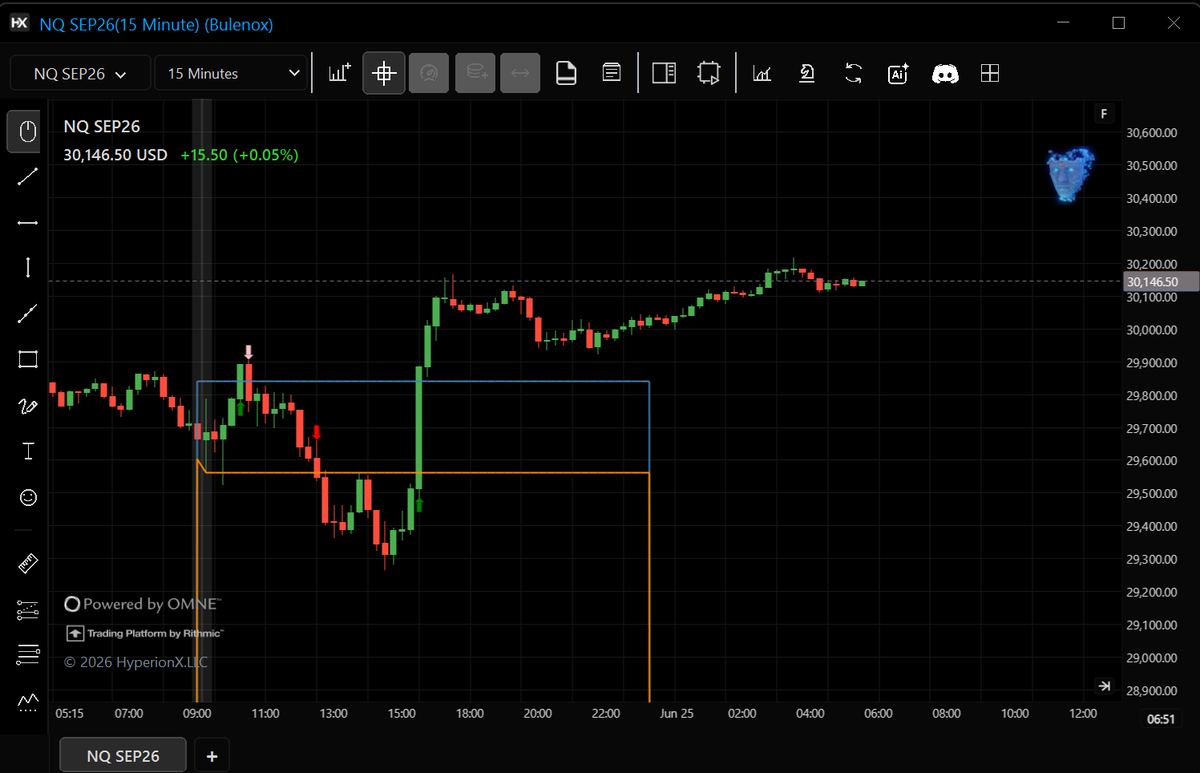
Task: Click the refresh sync arrows icon
Action: tap(853, 73)
